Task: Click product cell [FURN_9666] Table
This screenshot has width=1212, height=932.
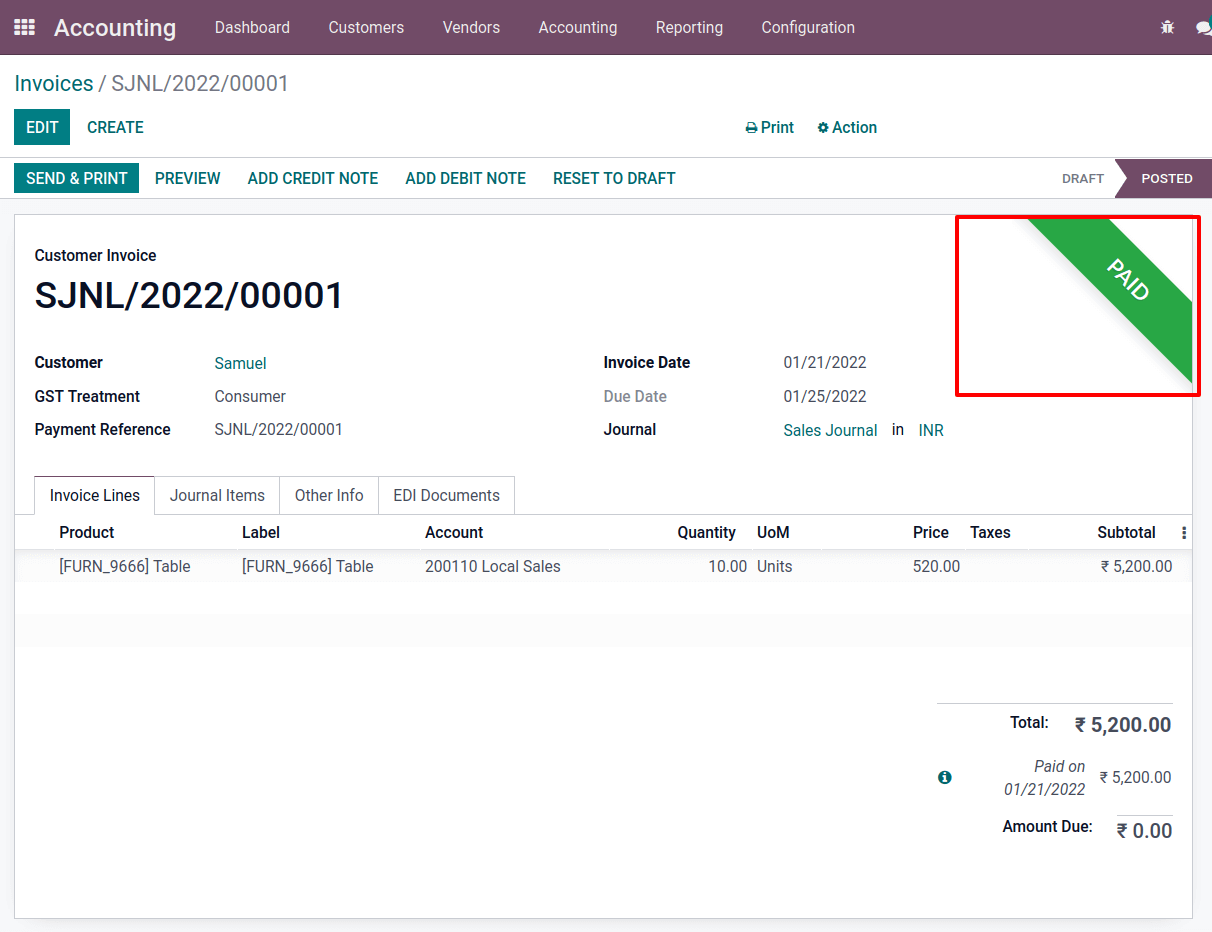Action: (125, 567)
